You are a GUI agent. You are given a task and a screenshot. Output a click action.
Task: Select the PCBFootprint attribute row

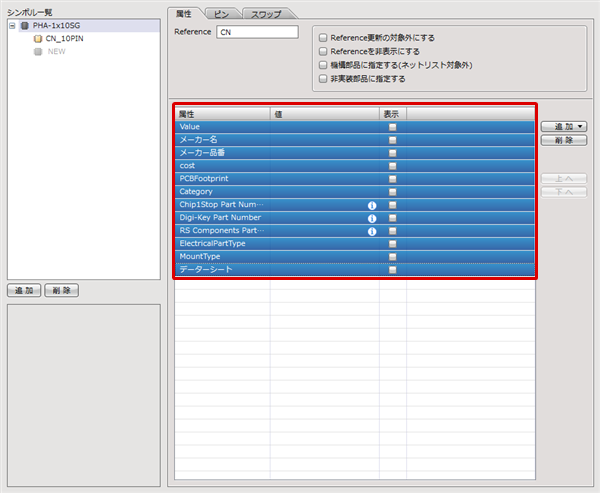(355, 179)
